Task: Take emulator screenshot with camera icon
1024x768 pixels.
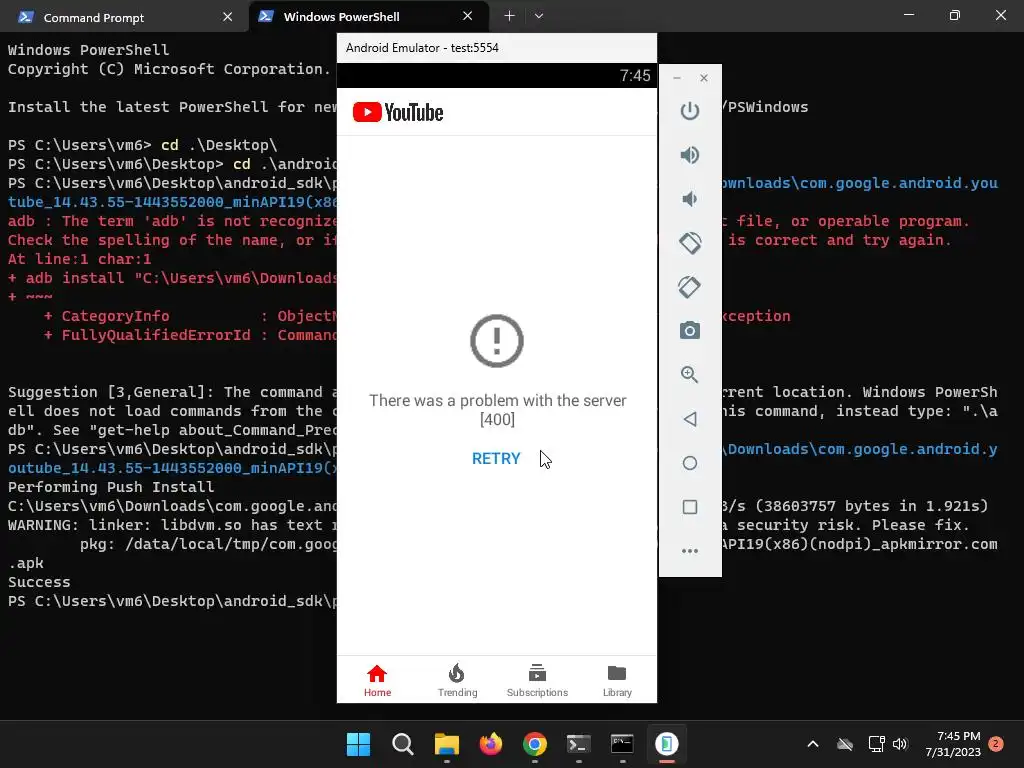Action: click(690, 330)
